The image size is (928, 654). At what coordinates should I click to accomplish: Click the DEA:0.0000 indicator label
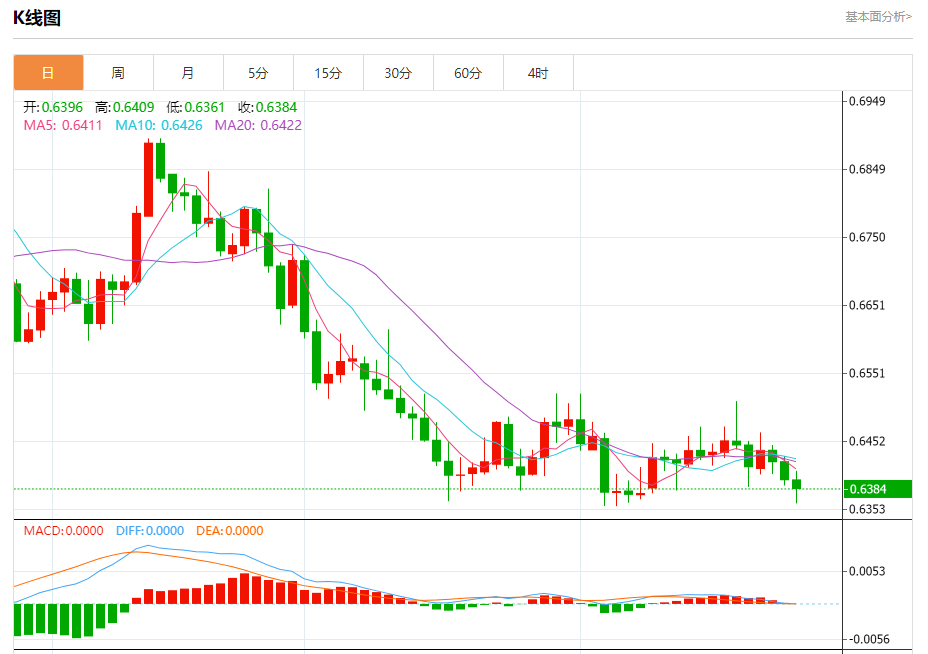point(230,531)
